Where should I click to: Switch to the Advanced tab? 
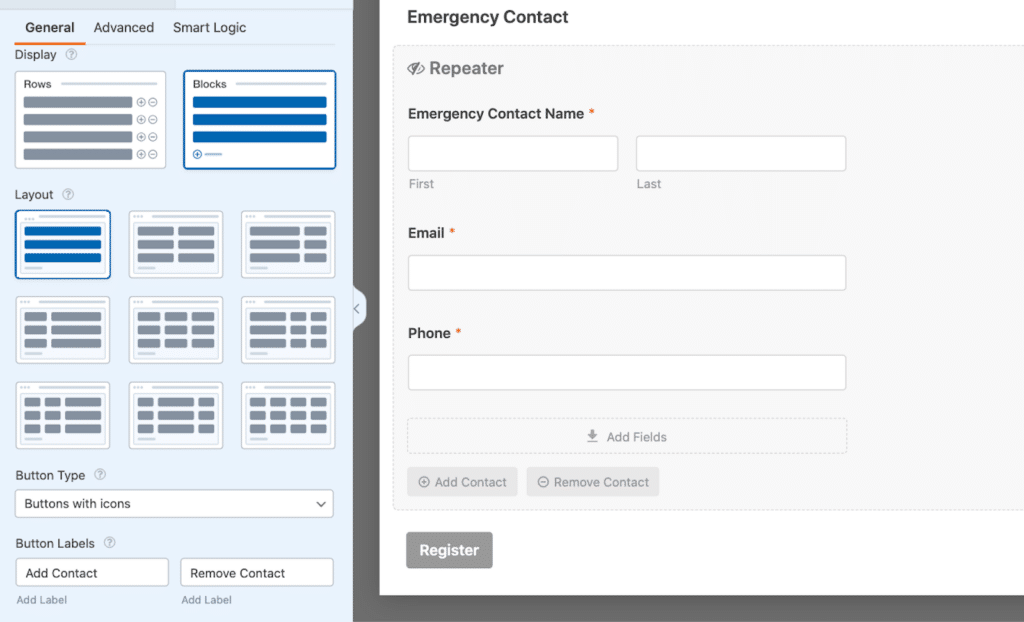click(123, 27)
